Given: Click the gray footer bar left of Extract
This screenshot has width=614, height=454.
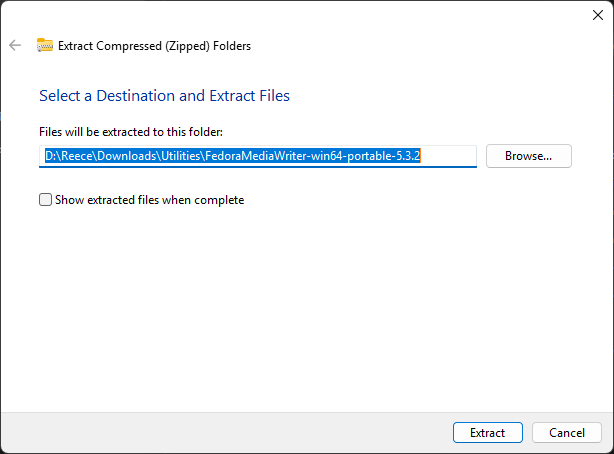Looking at the screenshot, I should click(226, 432).
